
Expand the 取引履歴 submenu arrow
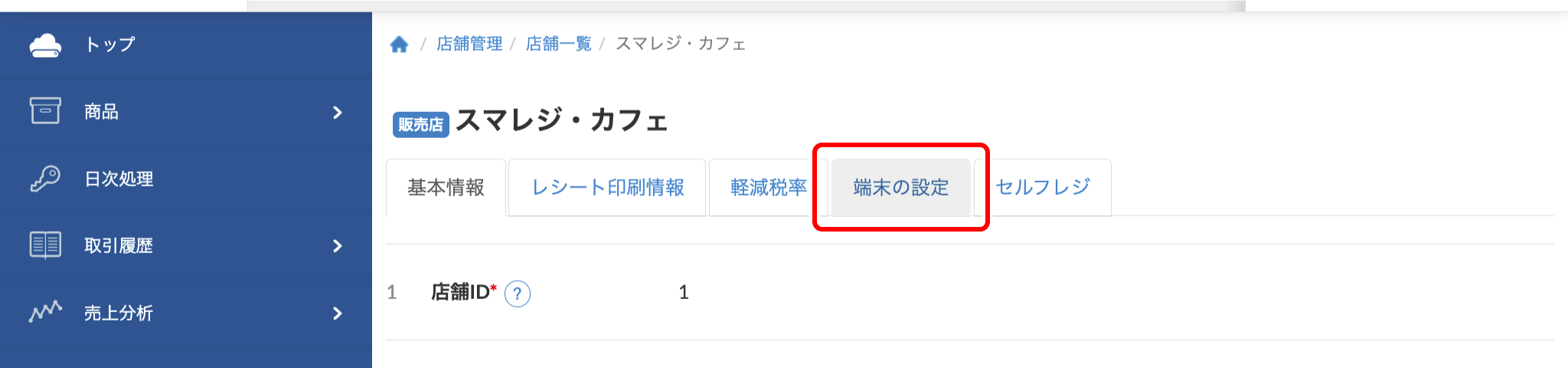pos(338,246)
